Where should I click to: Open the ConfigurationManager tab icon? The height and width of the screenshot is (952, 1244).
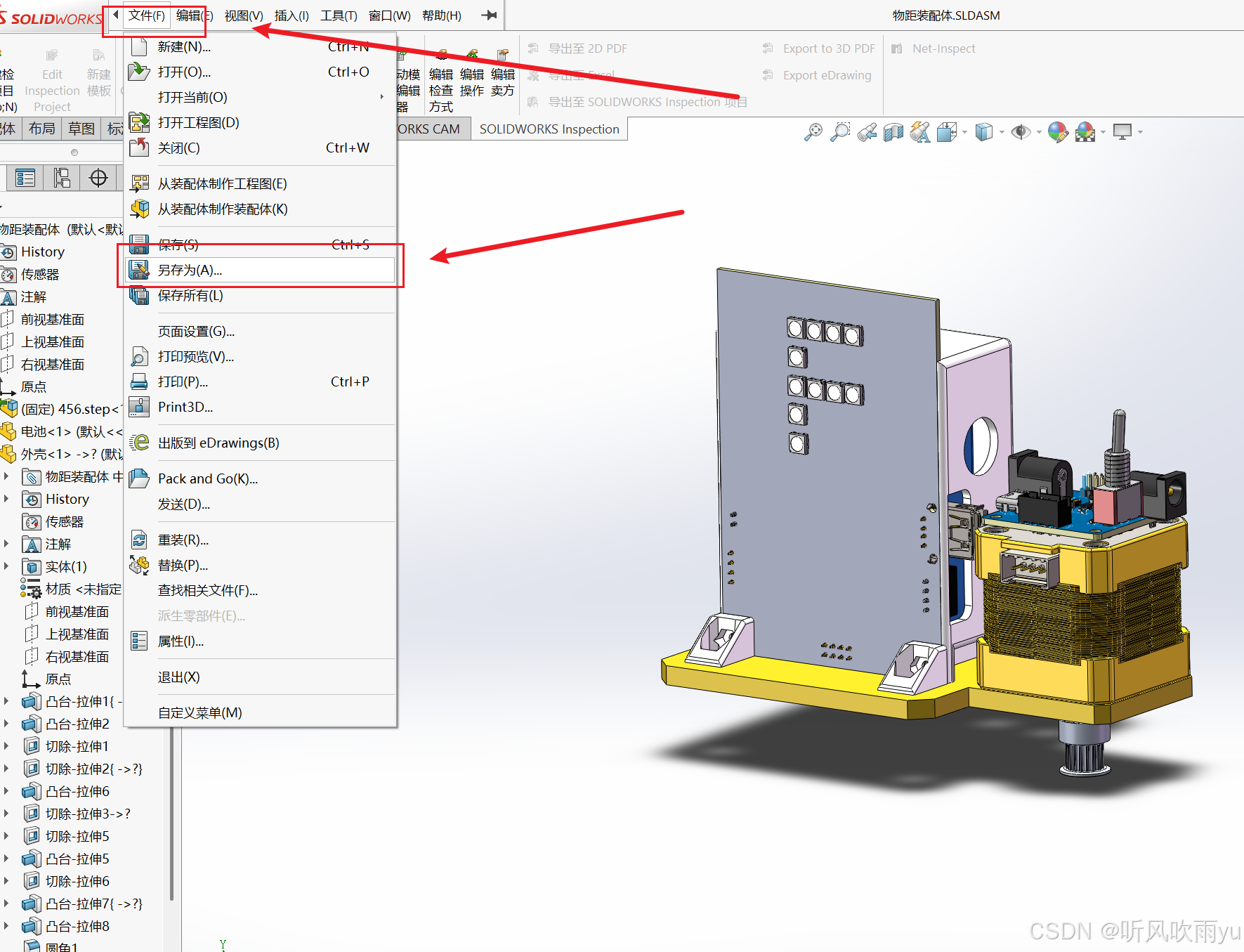click(x=62, y=178)
